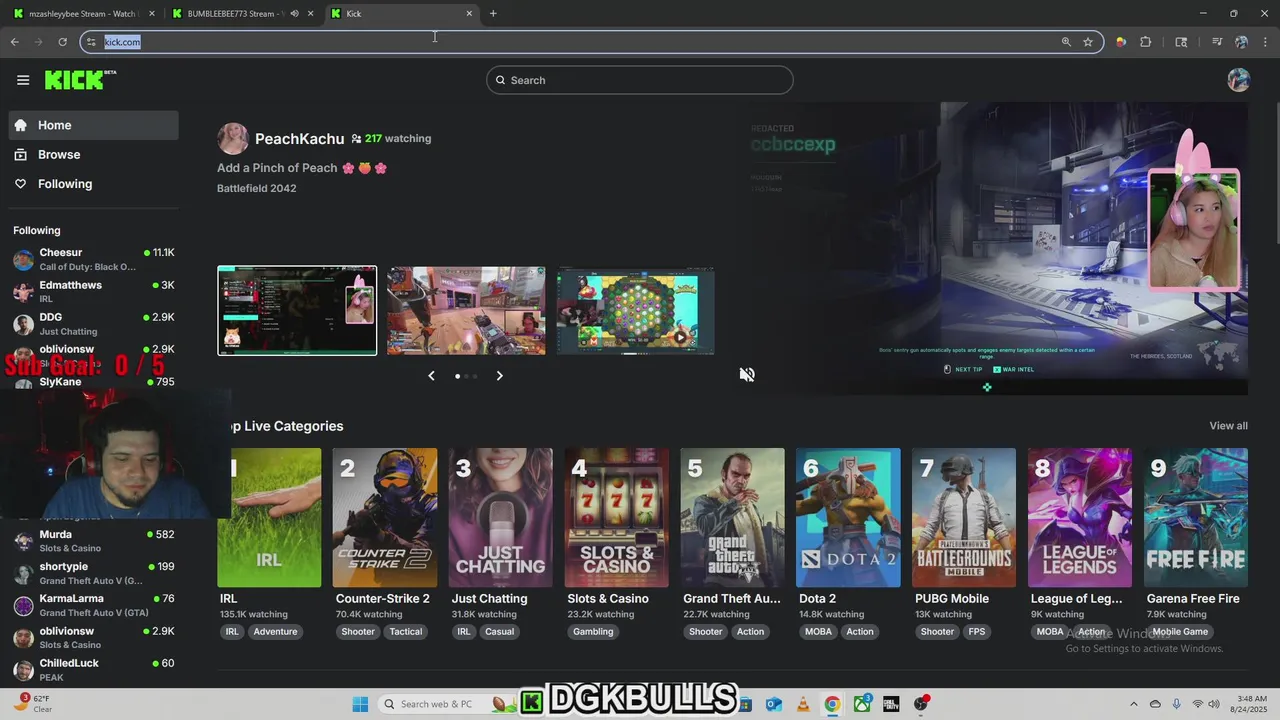Show hidden system tray icons chevron
1280x720 pixels.
[1133, 704]
